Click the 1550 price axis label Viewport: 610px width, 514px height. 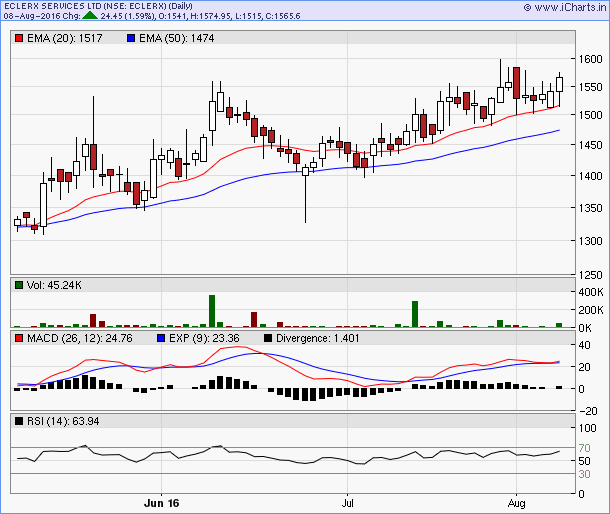pos(590,87)
